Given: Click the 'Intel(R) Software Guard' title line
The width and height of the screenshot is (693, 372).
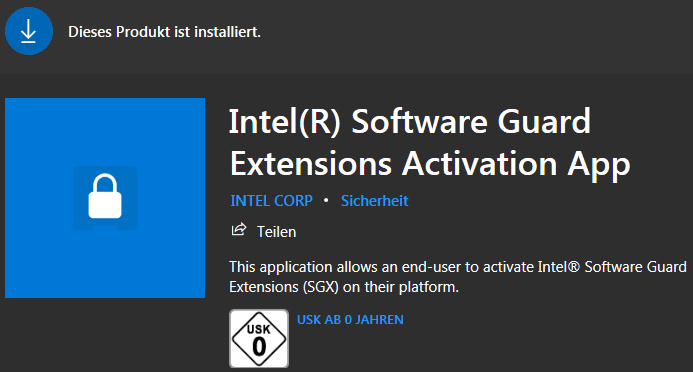Looking at the screenshot, I should point(410,121).
